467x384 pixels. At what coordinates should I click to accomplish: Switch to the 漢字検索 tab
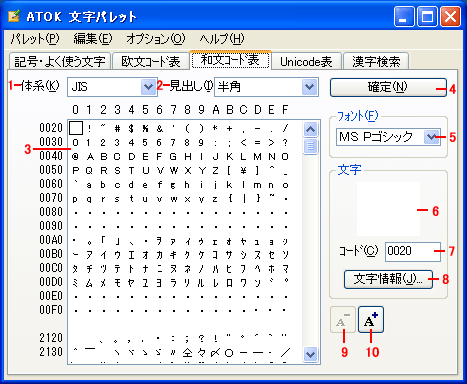[x=376, y=61]
